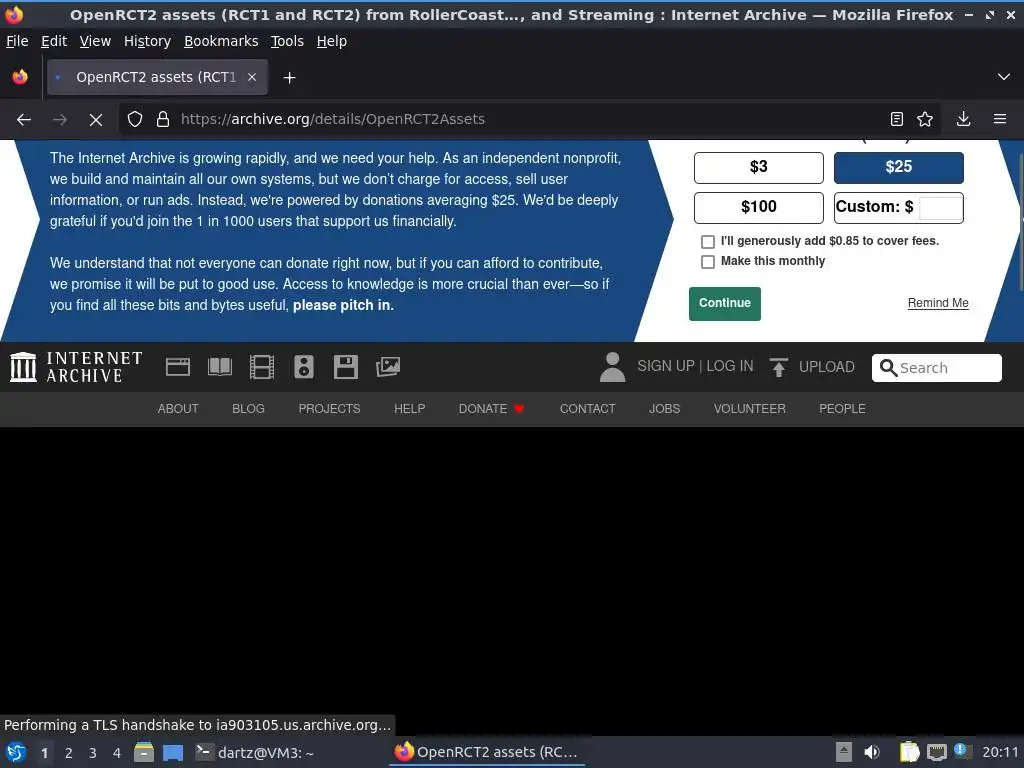Viewport: 1024px width, 768px height.
Task: Click the Firefox View icon
Action: coord(20,77)
